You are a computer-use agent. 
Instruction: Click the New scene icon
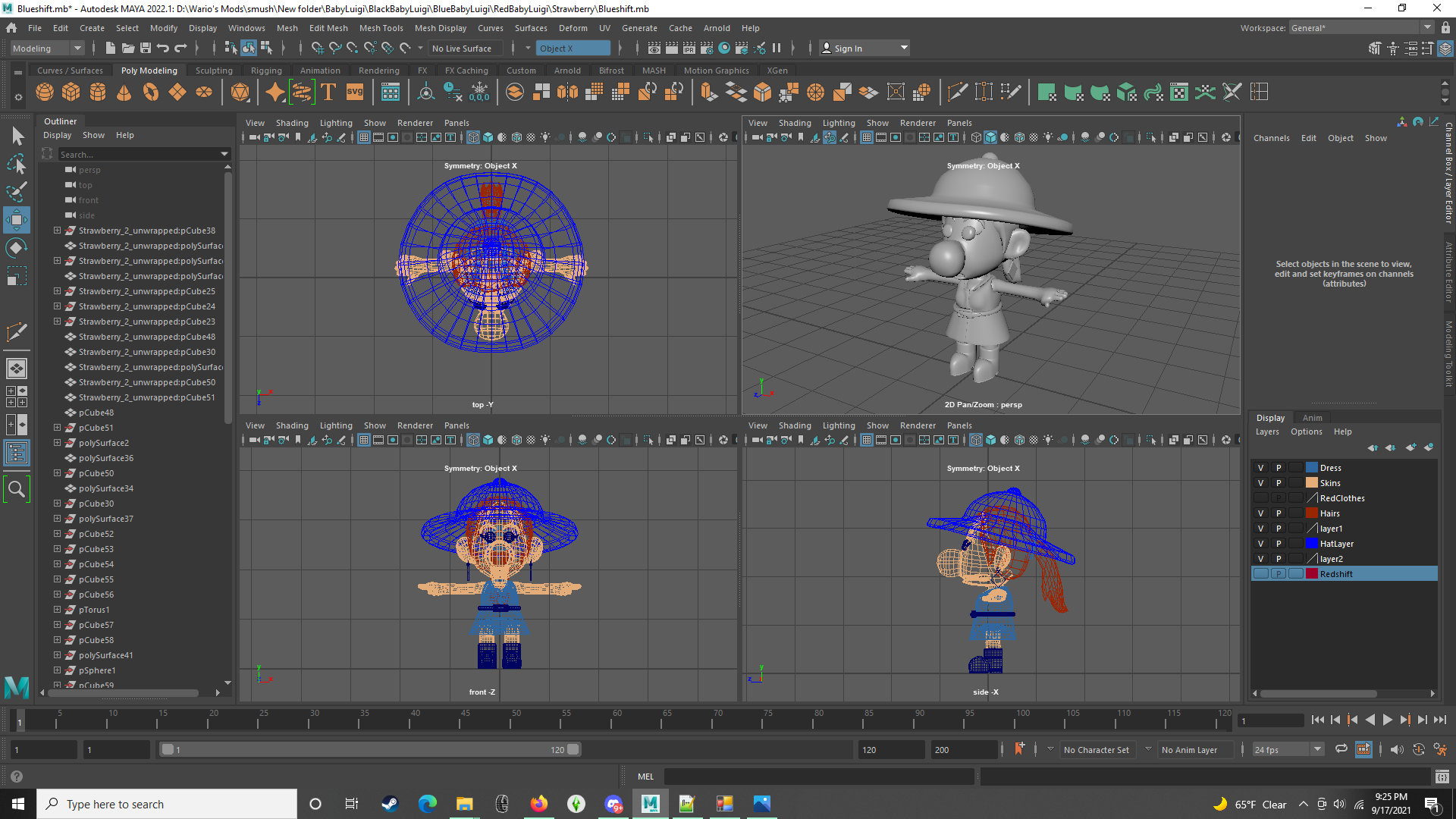pyautogui.click(x=111, y=49)
